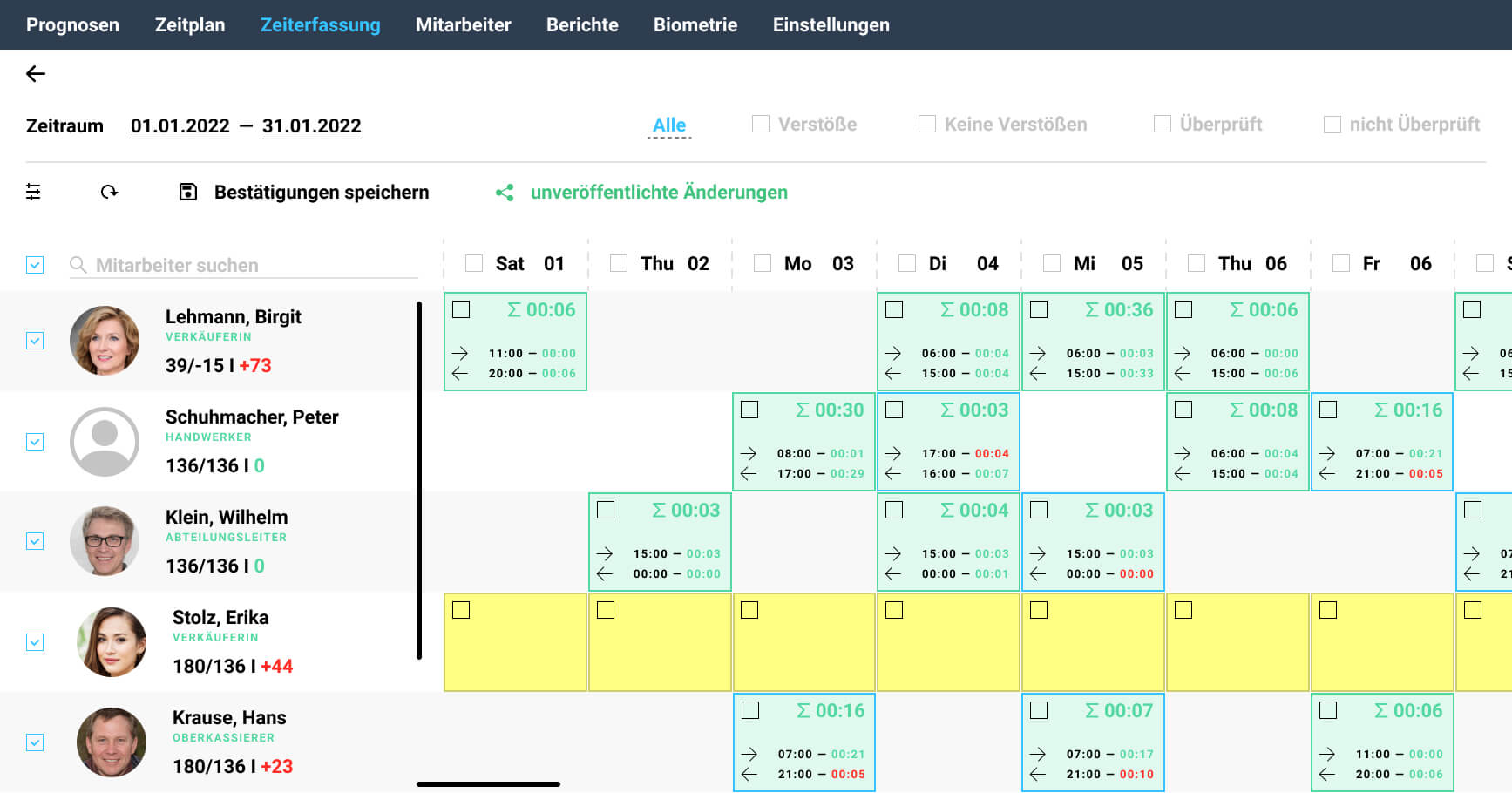Open Birgit Lehmann's profile photo
The width and height of the screenshot is (1512, 793).
pyautogui.click(x=105, y=341)
